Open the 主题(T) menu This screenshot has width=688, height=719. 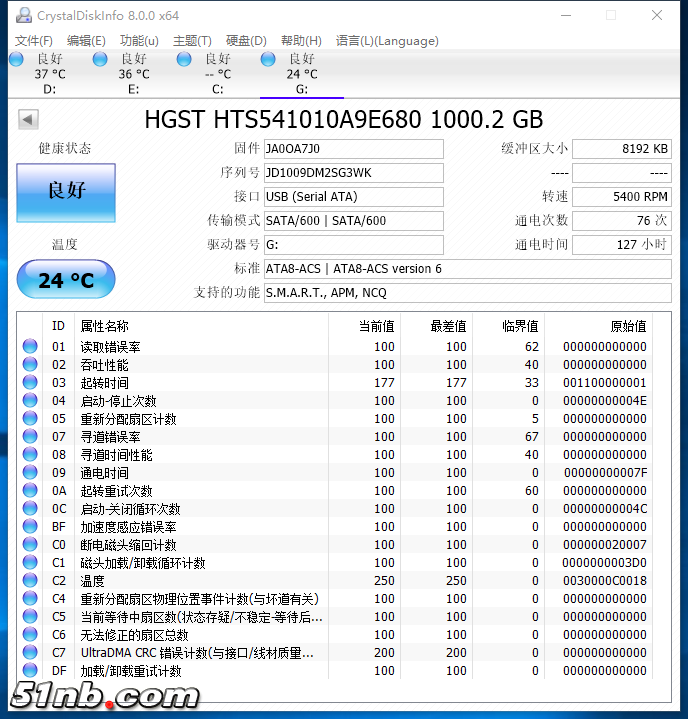192,41
